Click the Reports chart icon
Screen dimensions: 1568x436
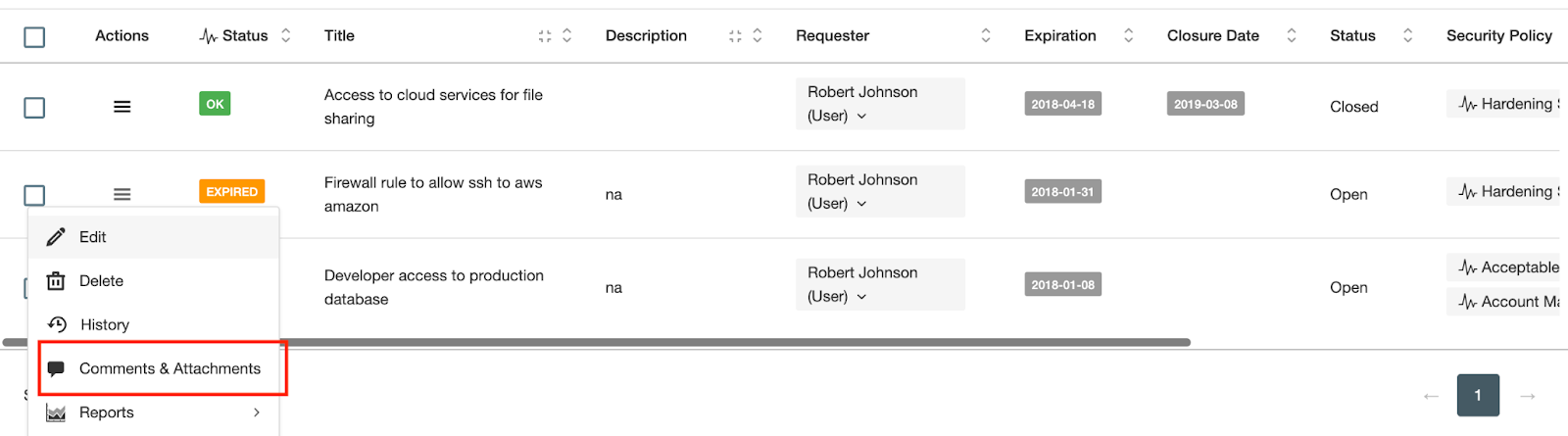[56, 412]
